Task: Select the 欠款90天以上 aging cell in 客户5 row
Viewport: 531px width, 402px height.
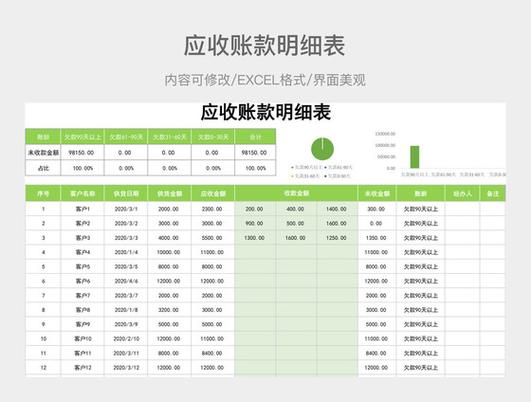Action: tap(420, 267)
